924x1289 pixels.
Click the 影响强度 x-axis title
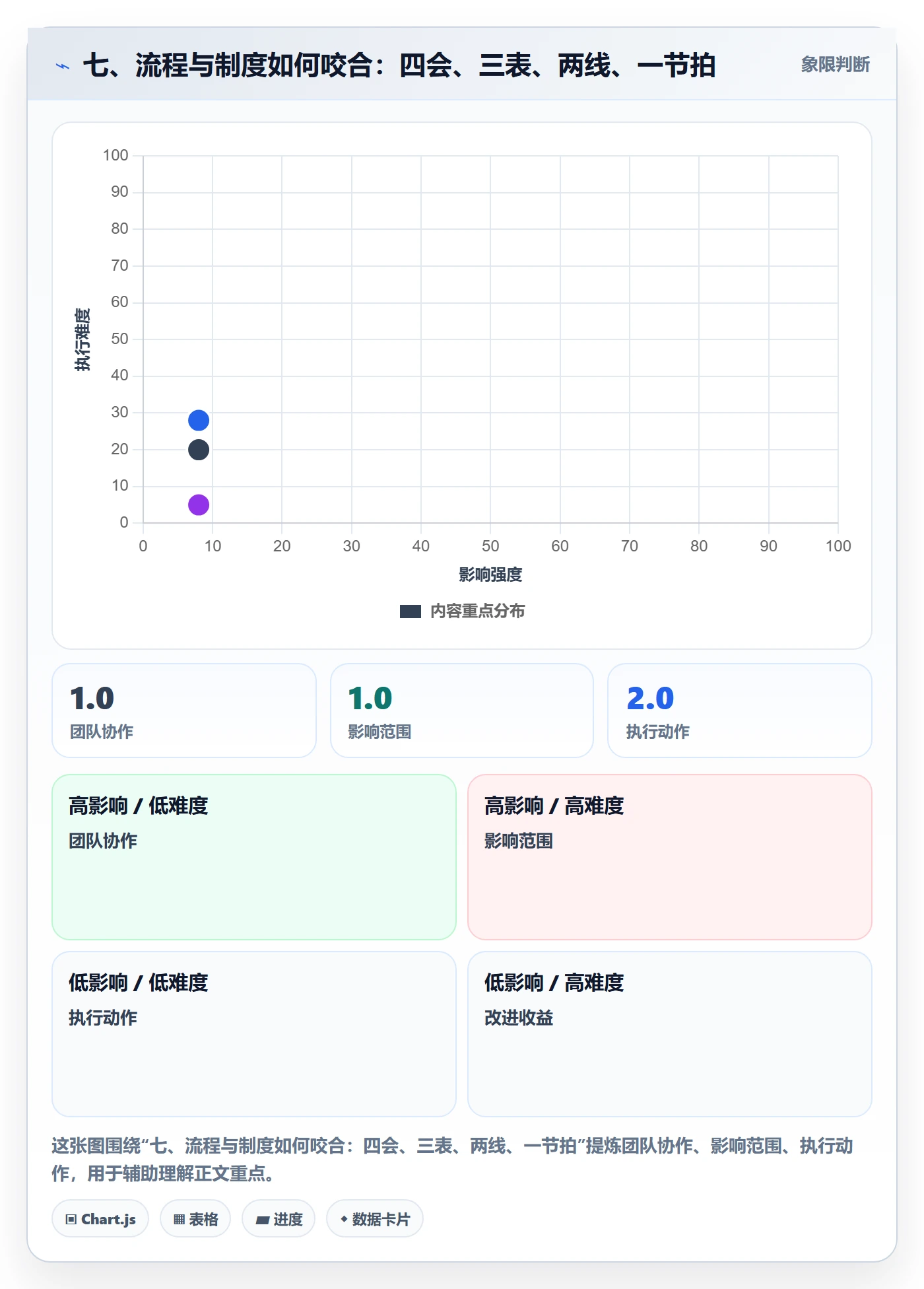point(490,575)
